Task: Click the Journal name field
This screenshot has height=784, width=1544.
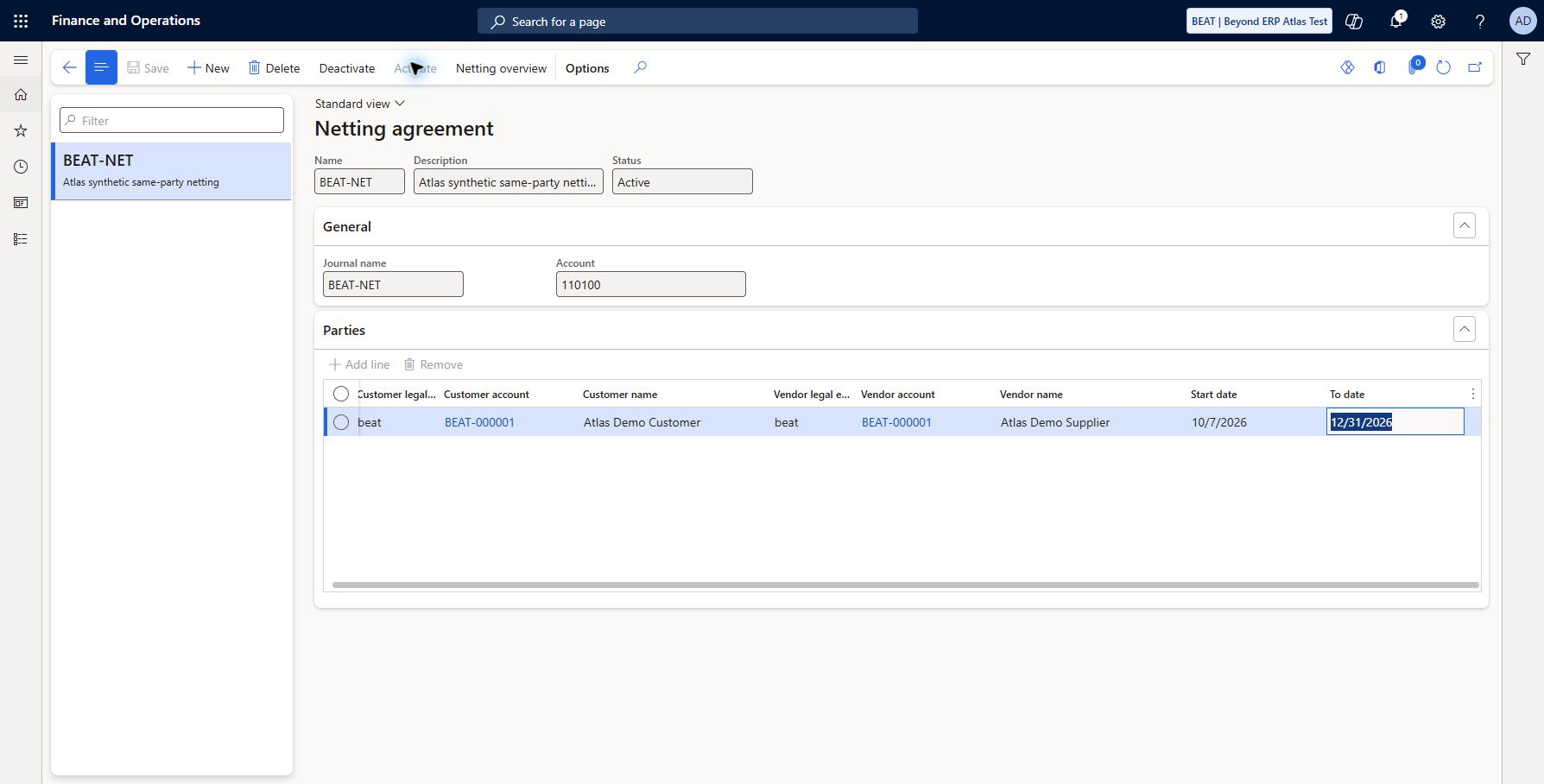Action: click(x=393, y=284)
